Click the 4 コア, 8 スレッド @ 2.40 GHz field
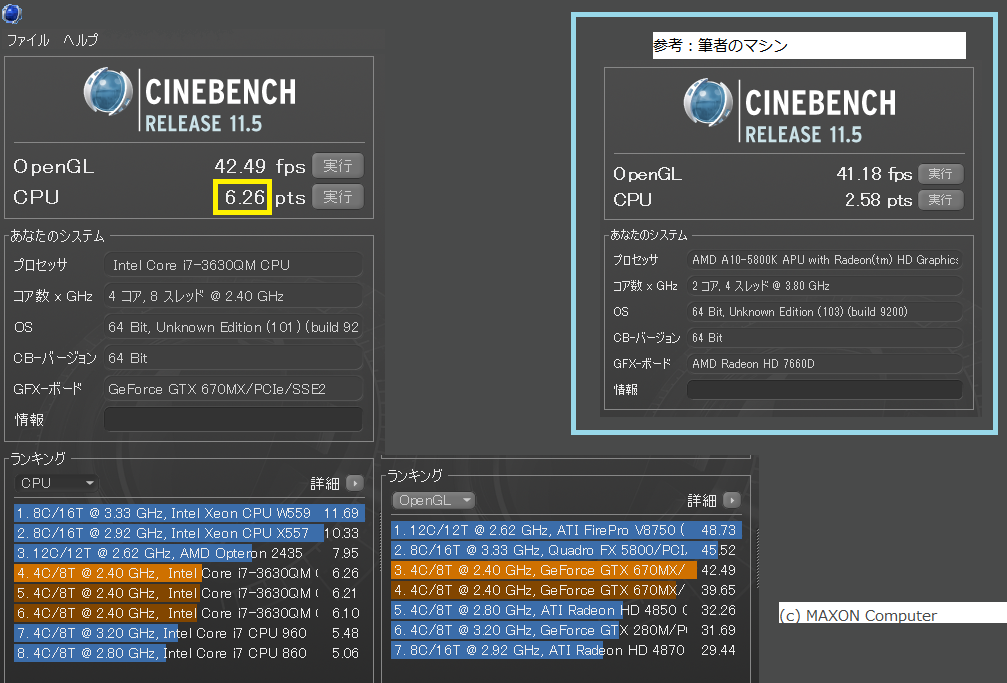 (233, 296)
